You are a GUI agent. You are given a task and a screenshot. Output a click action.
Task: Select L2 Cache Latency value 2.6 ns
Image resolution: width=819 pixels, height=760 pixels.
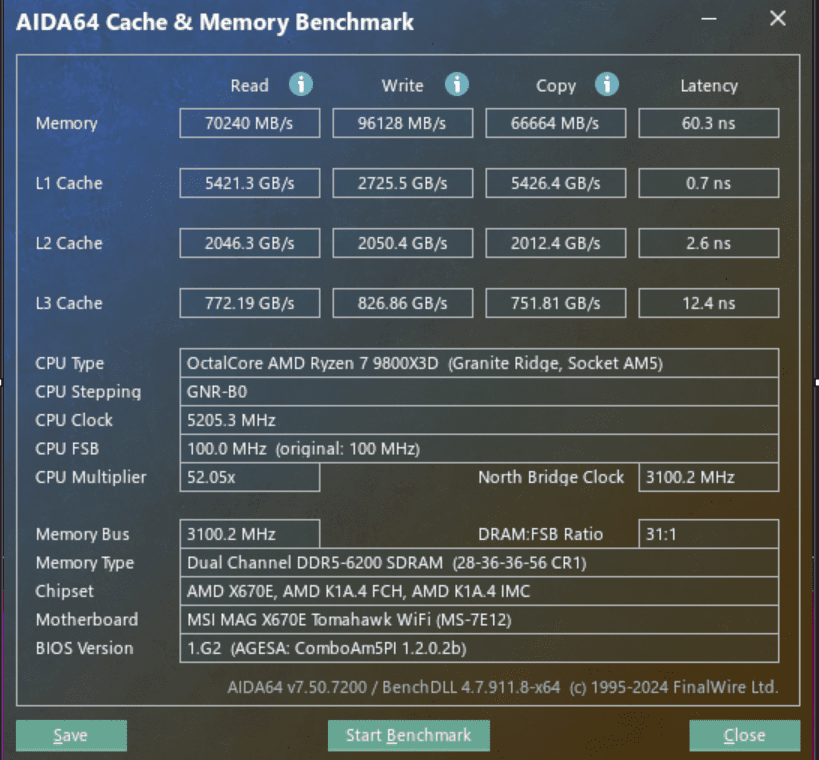click(x=709, y=243)
